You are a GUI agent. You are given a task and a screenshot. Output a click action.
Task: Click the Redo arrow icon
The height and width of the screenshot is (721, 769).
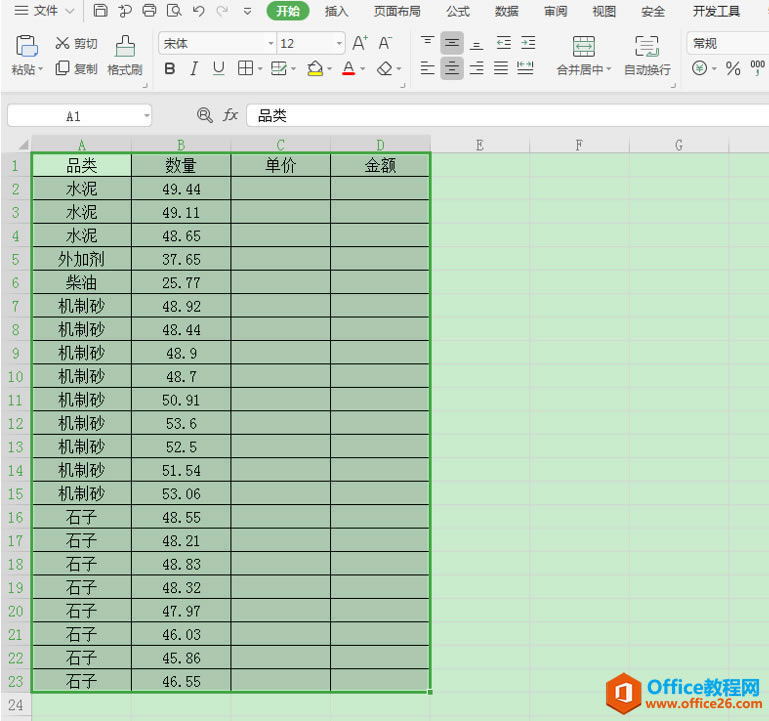tap(222, 10)
